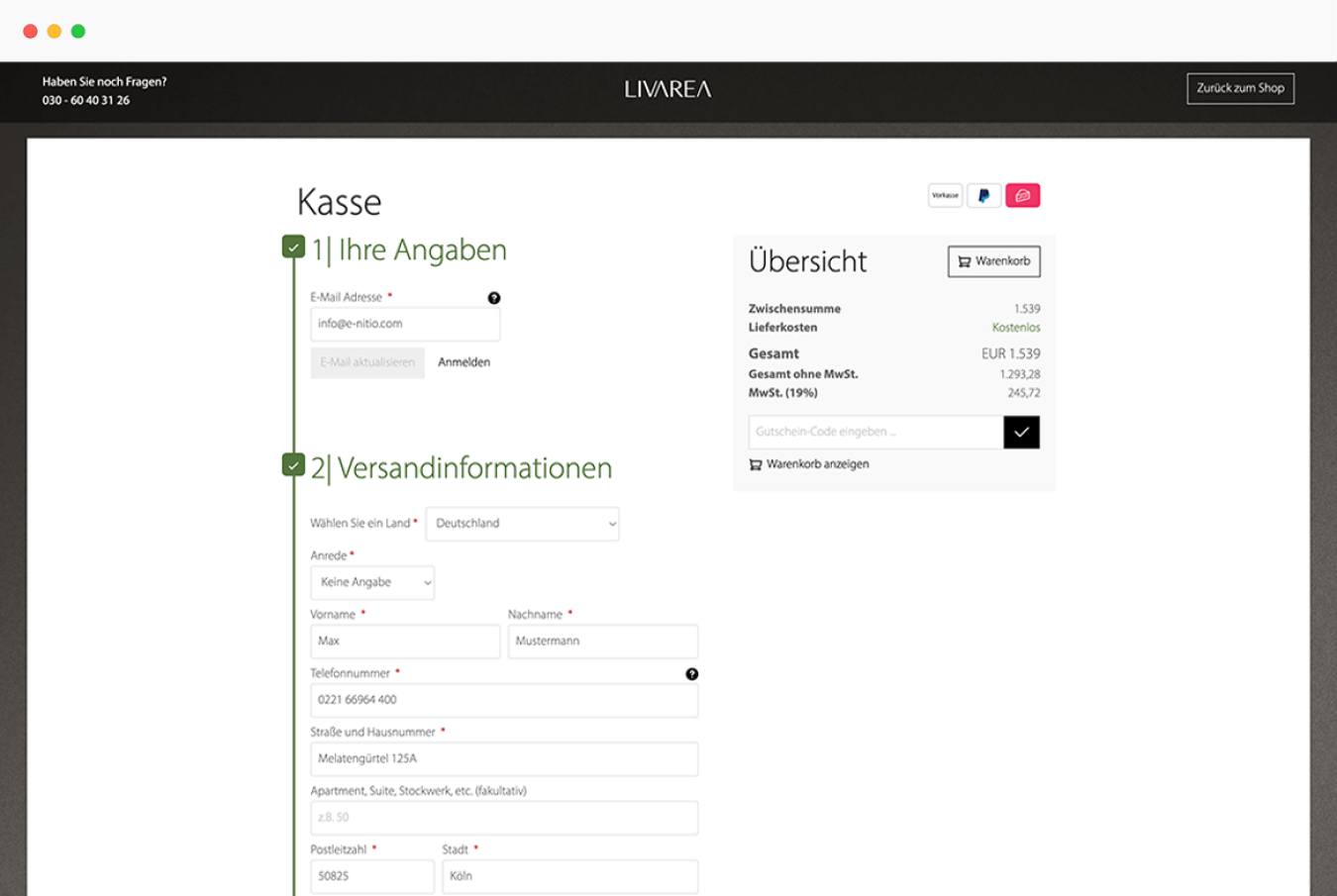Click the PayPal payment icon

[983, 196]
